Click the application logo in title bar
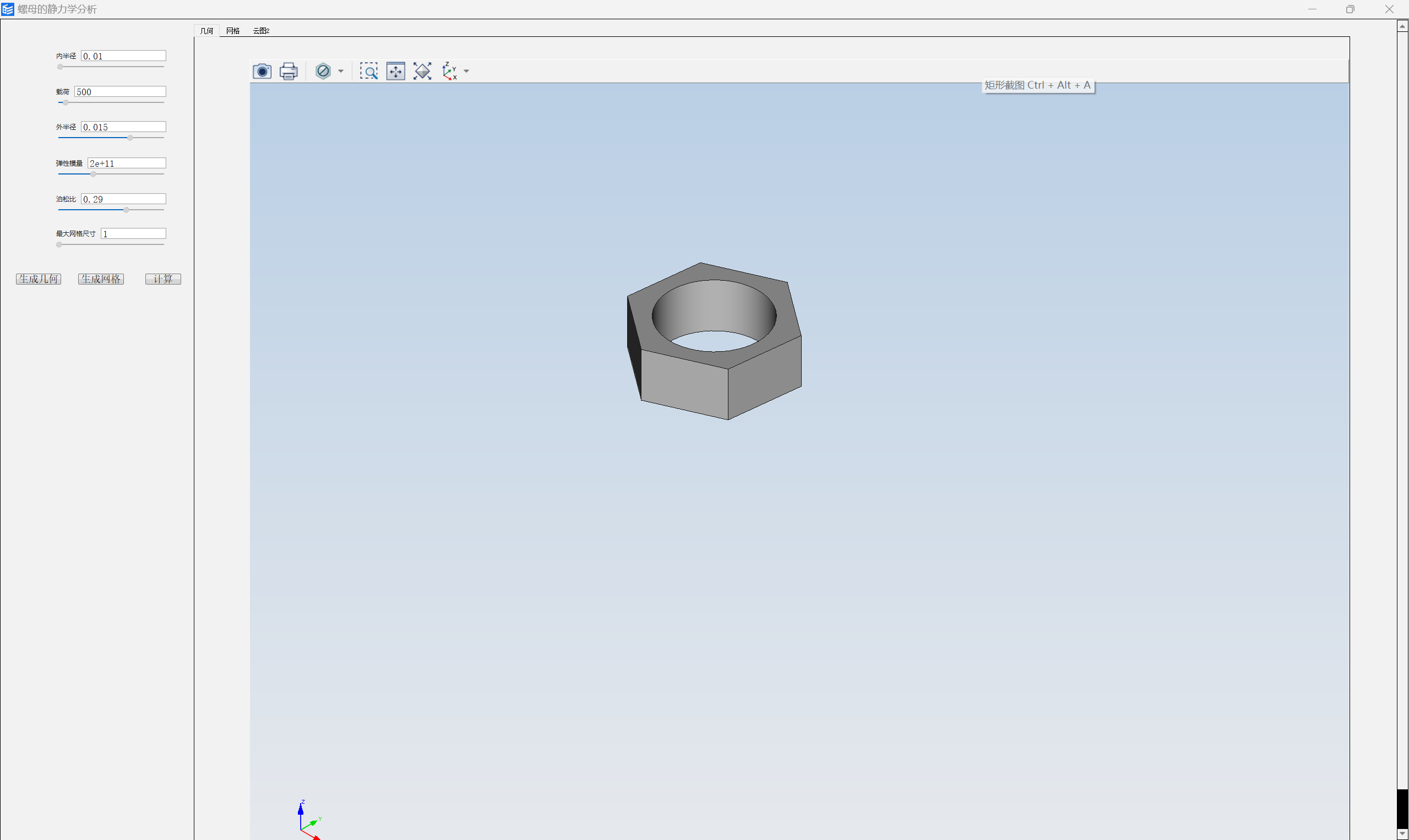The width and height of the screenshot is (1409, 840). coord(7,9)
